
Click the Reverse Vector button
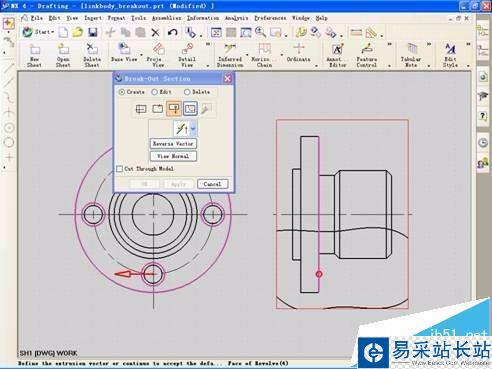point(173,144)
